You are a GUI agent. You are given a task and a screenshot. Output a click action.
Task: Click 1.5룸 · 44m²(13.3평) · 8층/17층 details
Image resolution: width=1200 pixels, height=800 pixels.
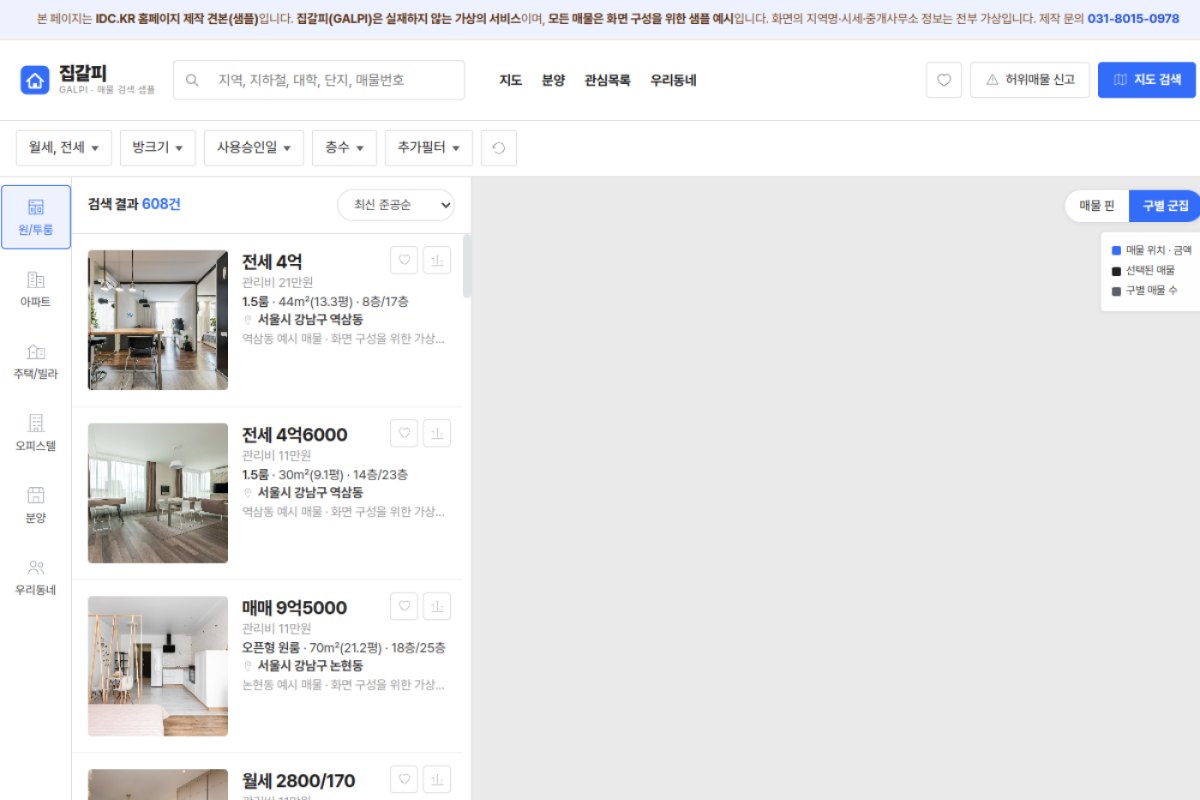(325, 302)
